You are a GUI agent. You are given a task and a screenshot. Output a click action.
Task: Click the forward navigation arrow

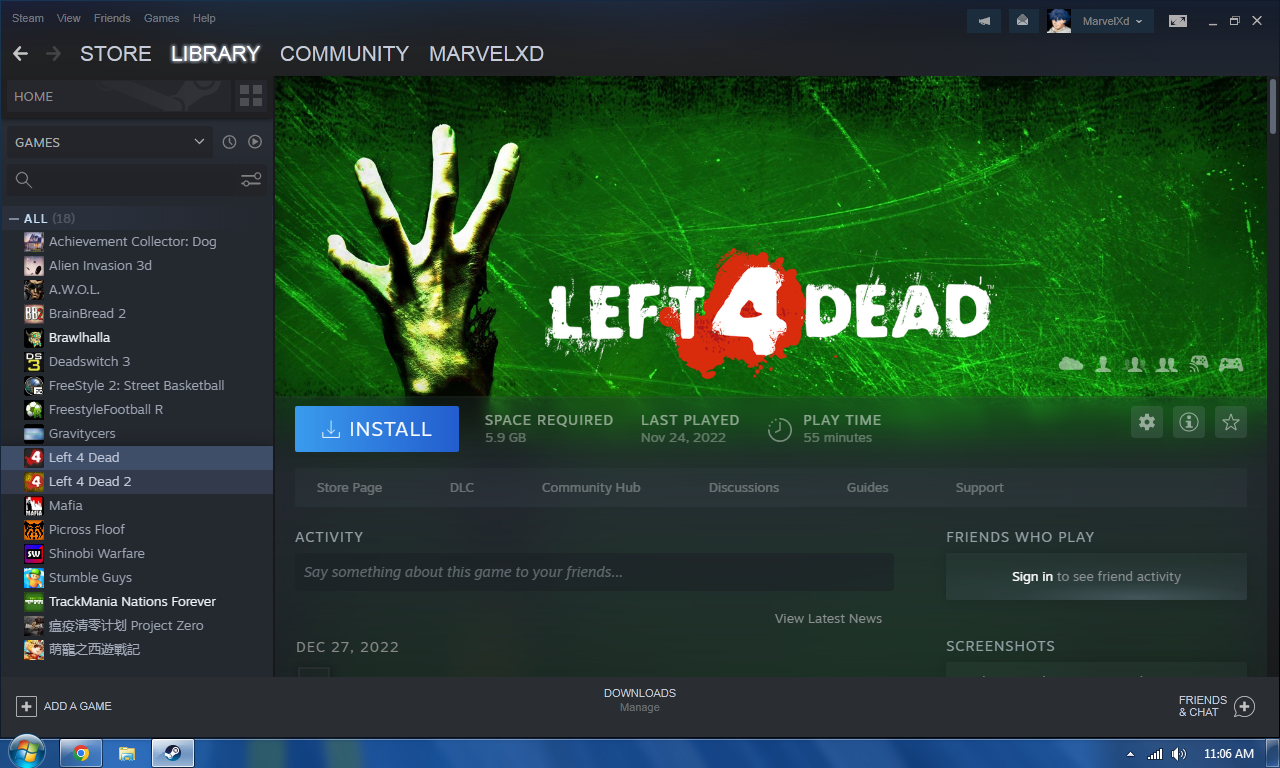pos(53,54)
